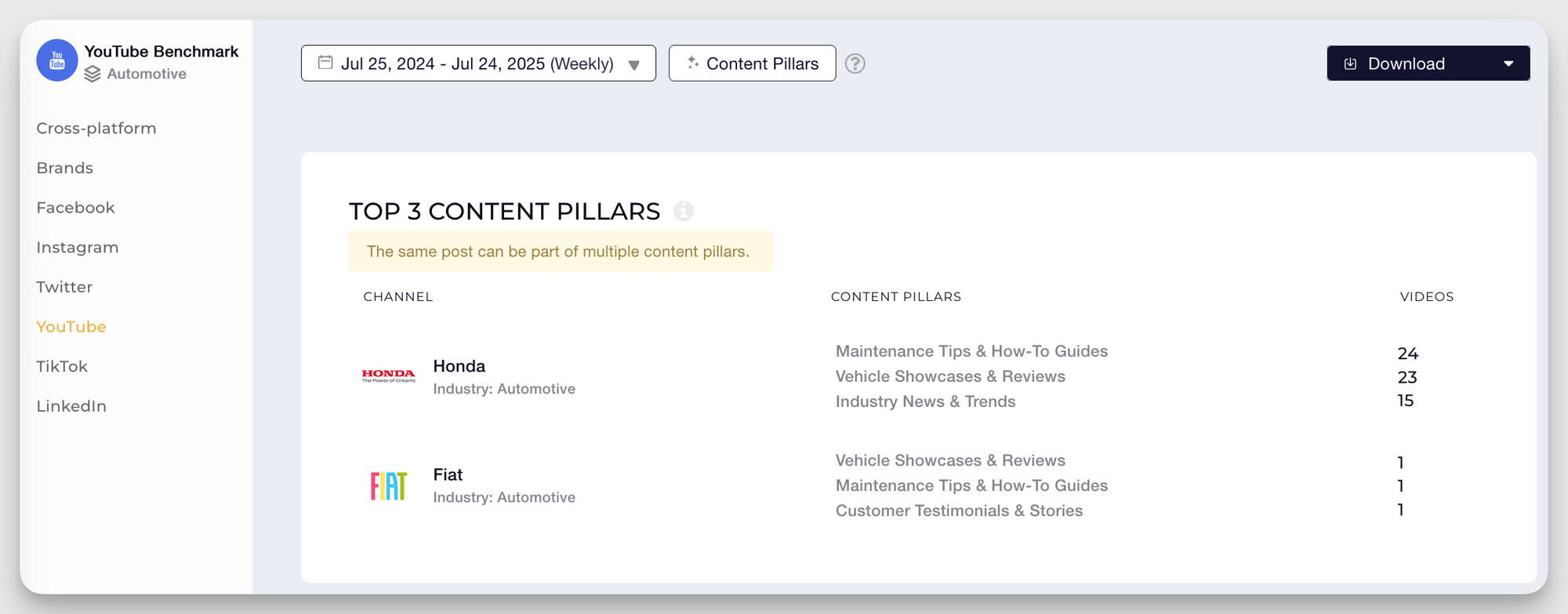Select Fiat's Maintenance Tips & How-To Guides pillar

971,485
